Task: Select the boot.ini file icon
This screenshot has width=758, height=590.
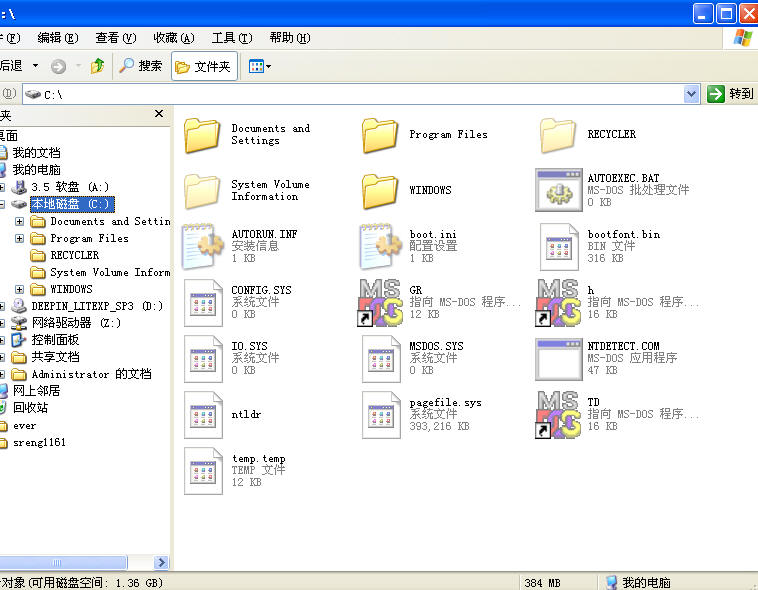Action: (381, 246)
